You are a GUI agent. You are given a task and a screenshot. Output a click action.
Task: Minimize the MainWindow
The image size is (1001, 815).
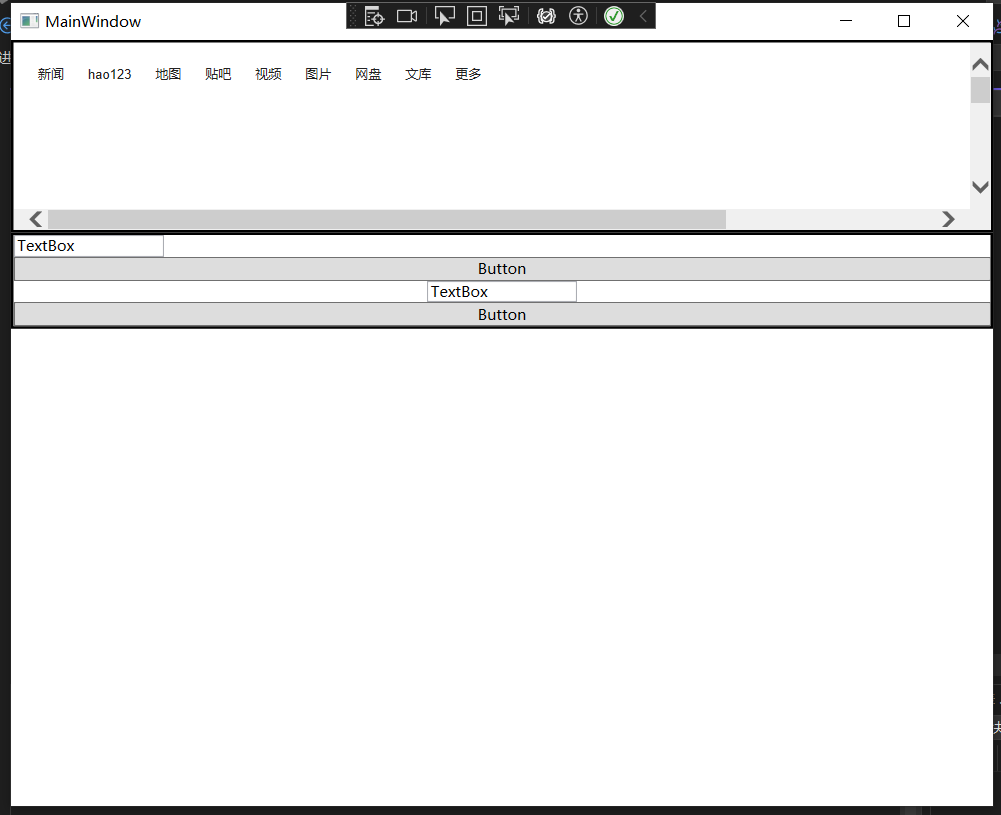click(846, 21)
